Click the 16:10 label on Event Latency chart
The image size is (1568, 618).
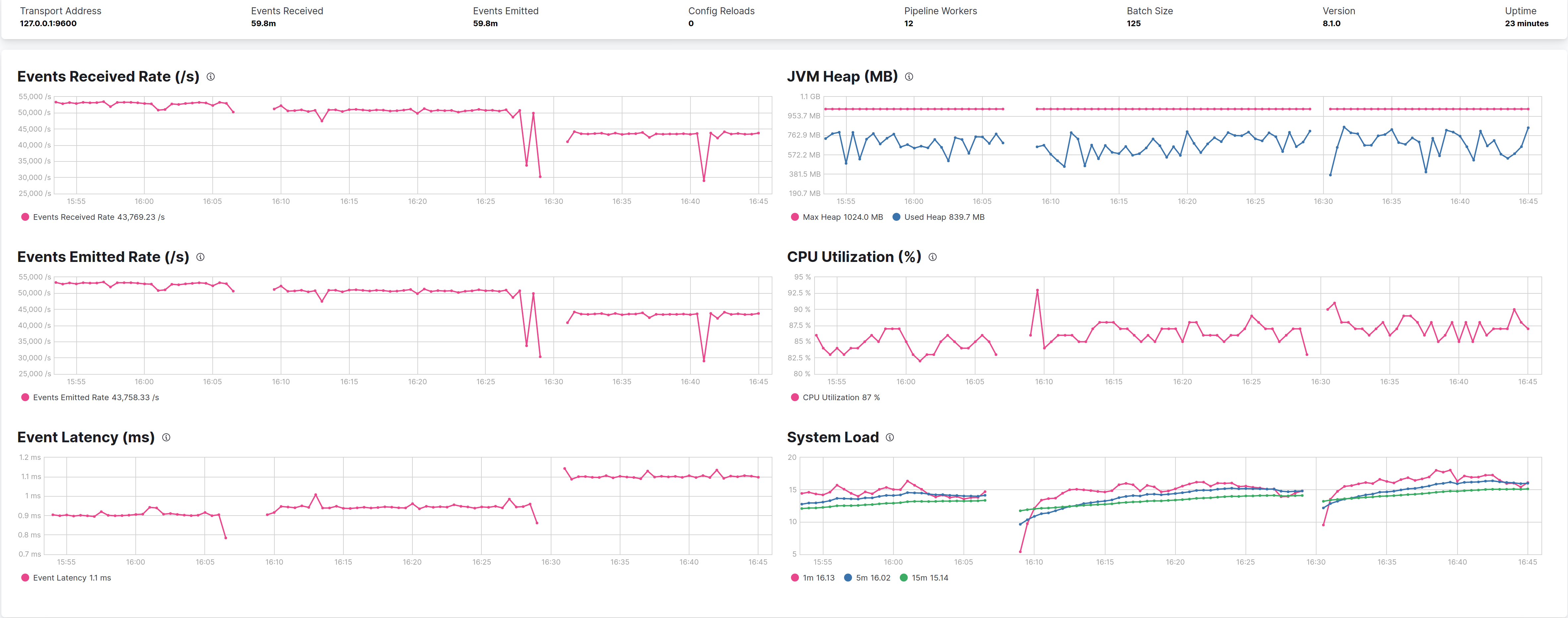pos(274,562)
